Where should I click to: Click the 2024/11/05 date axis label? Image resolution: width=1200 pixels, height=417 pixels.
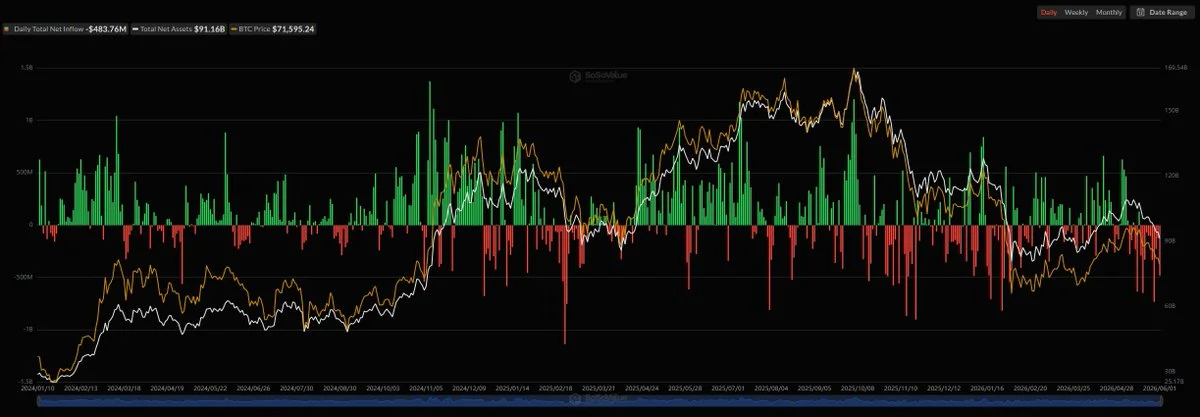[428, 387]
